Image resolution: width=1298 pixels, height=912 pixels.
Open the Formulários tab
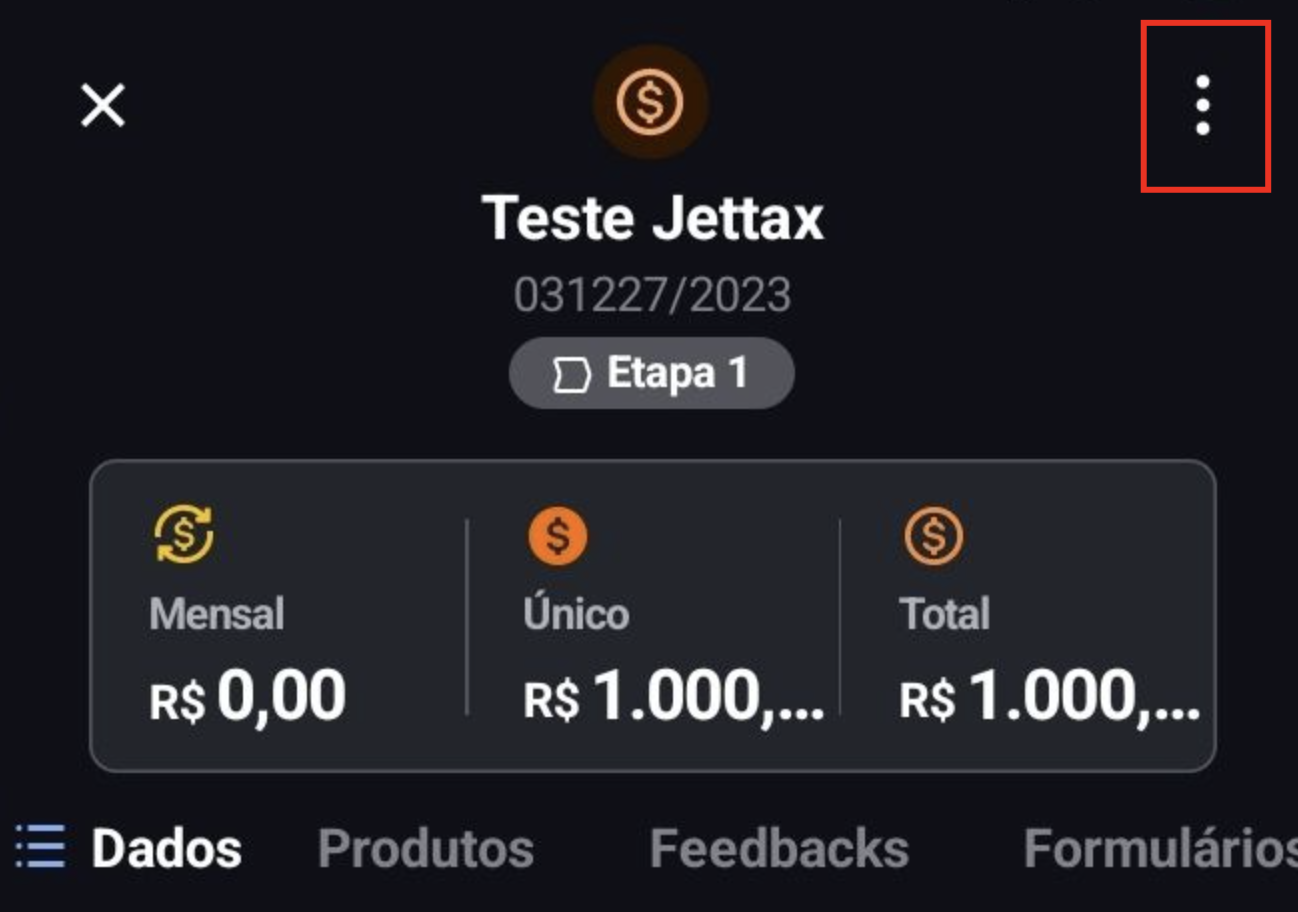[1160, 849]
